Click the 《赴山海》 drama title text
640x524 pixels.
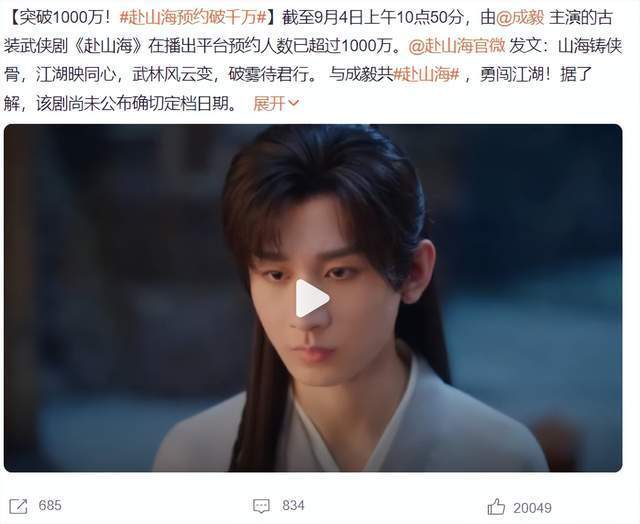click(108, 46)
